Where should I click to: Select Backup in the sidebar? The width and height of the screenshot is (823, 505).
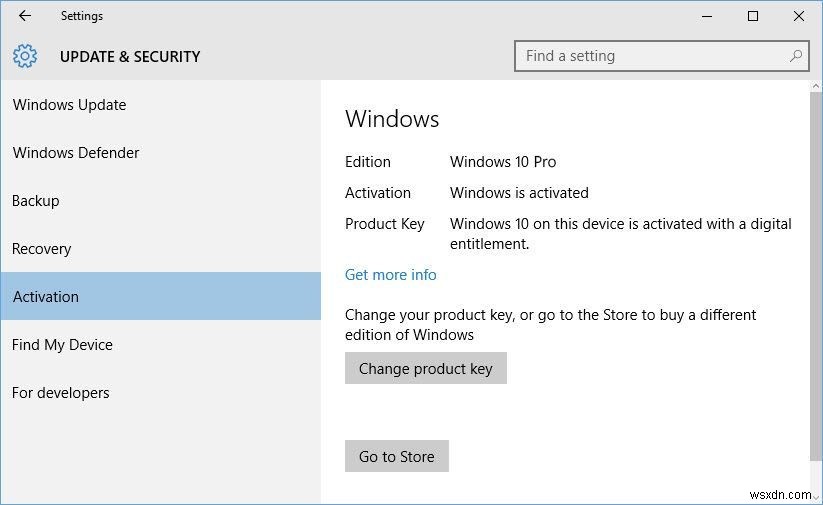click(161, 201)
